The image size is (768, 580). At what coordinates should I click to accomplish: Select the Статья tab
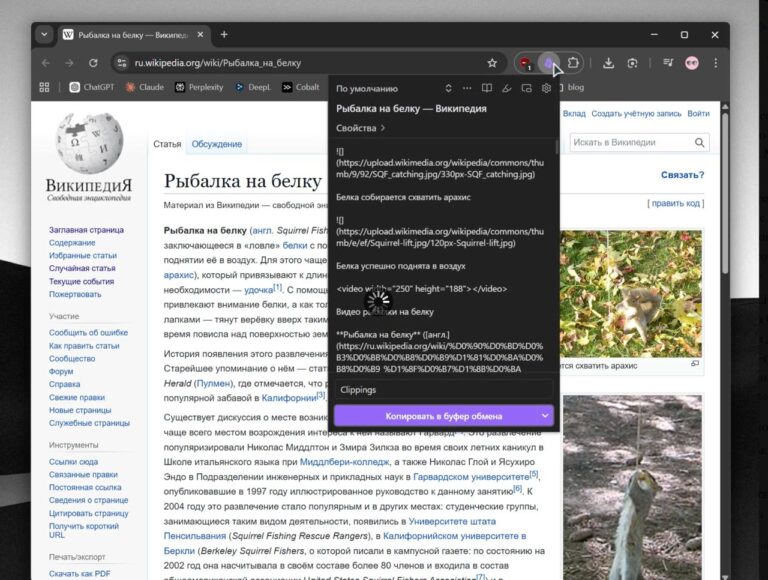coord(167,144)
